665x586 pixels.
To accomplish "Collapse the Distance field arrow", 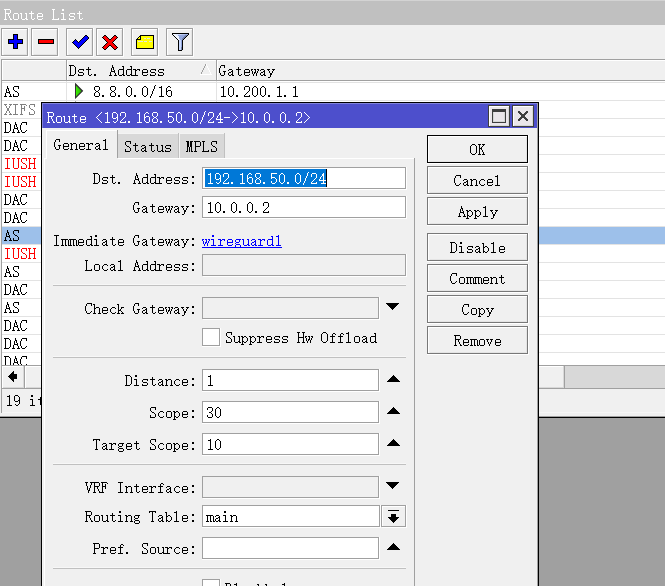I will pos(393,380).
